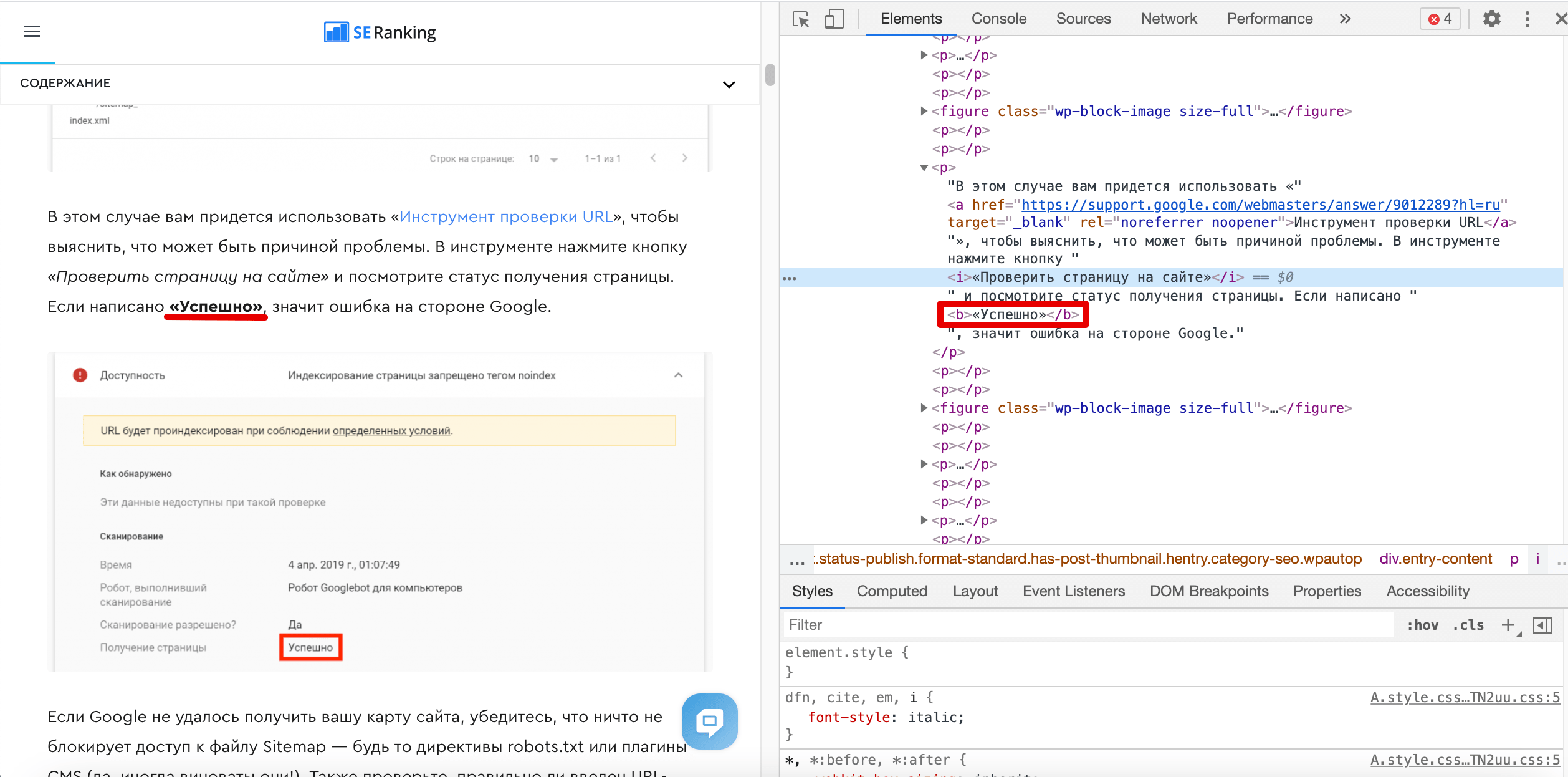
Task: Click div.entry-content breadcrumb
Action: pyautogui.click(x=1435, y=559)
